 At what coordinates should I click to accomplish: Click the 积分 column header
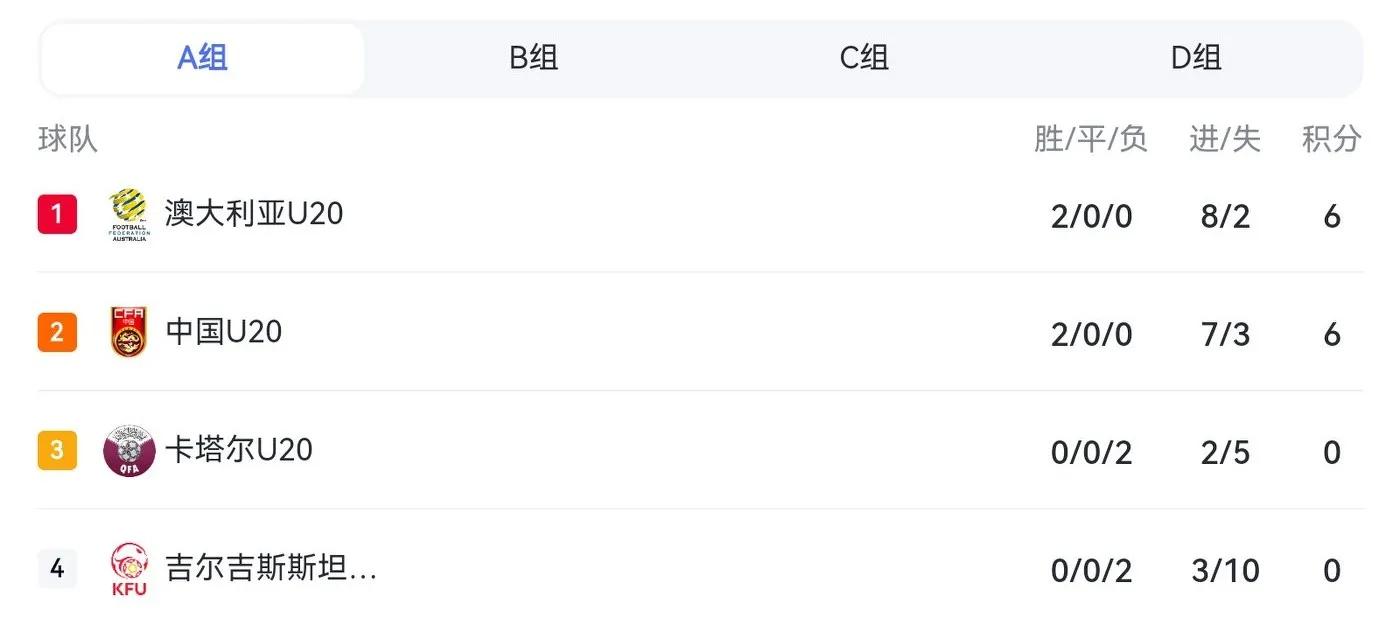tap(1332, 139)
